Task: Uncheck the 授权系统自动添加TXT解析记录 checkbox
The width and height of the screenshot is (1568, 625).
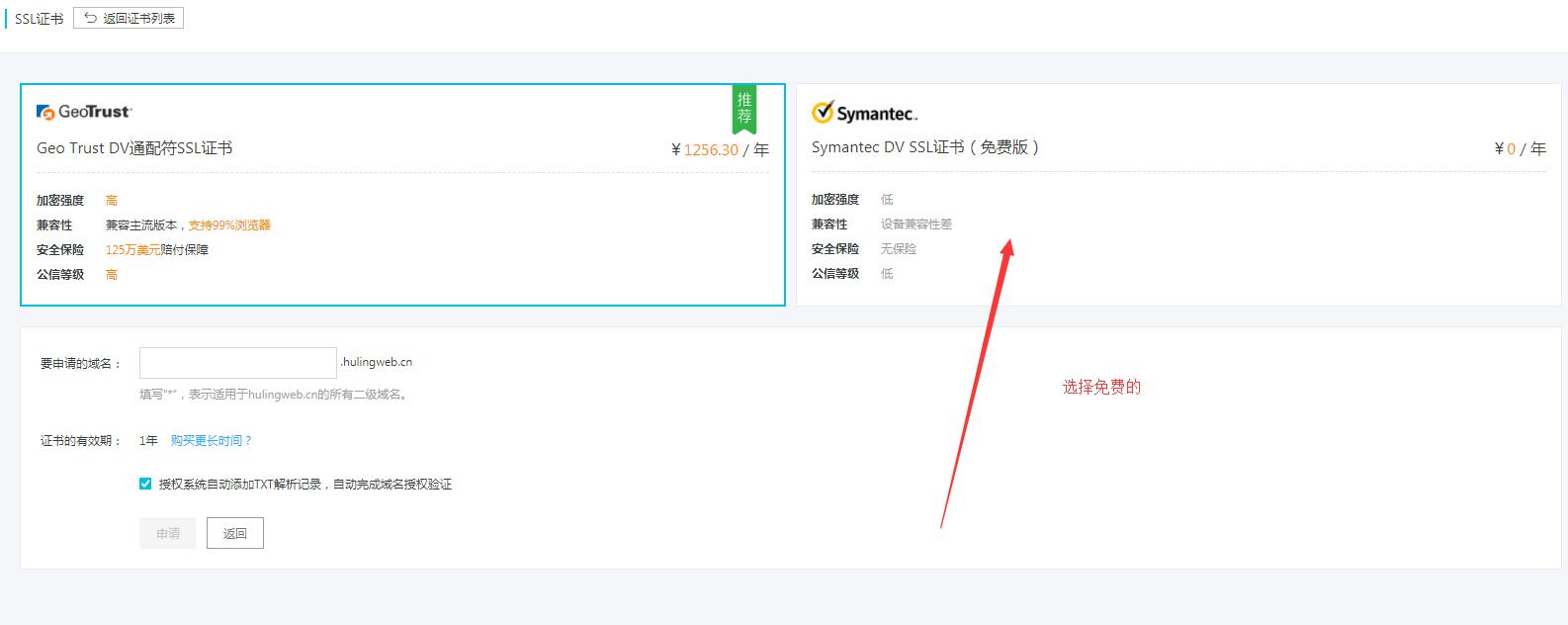Action: [x=145, y=484]
